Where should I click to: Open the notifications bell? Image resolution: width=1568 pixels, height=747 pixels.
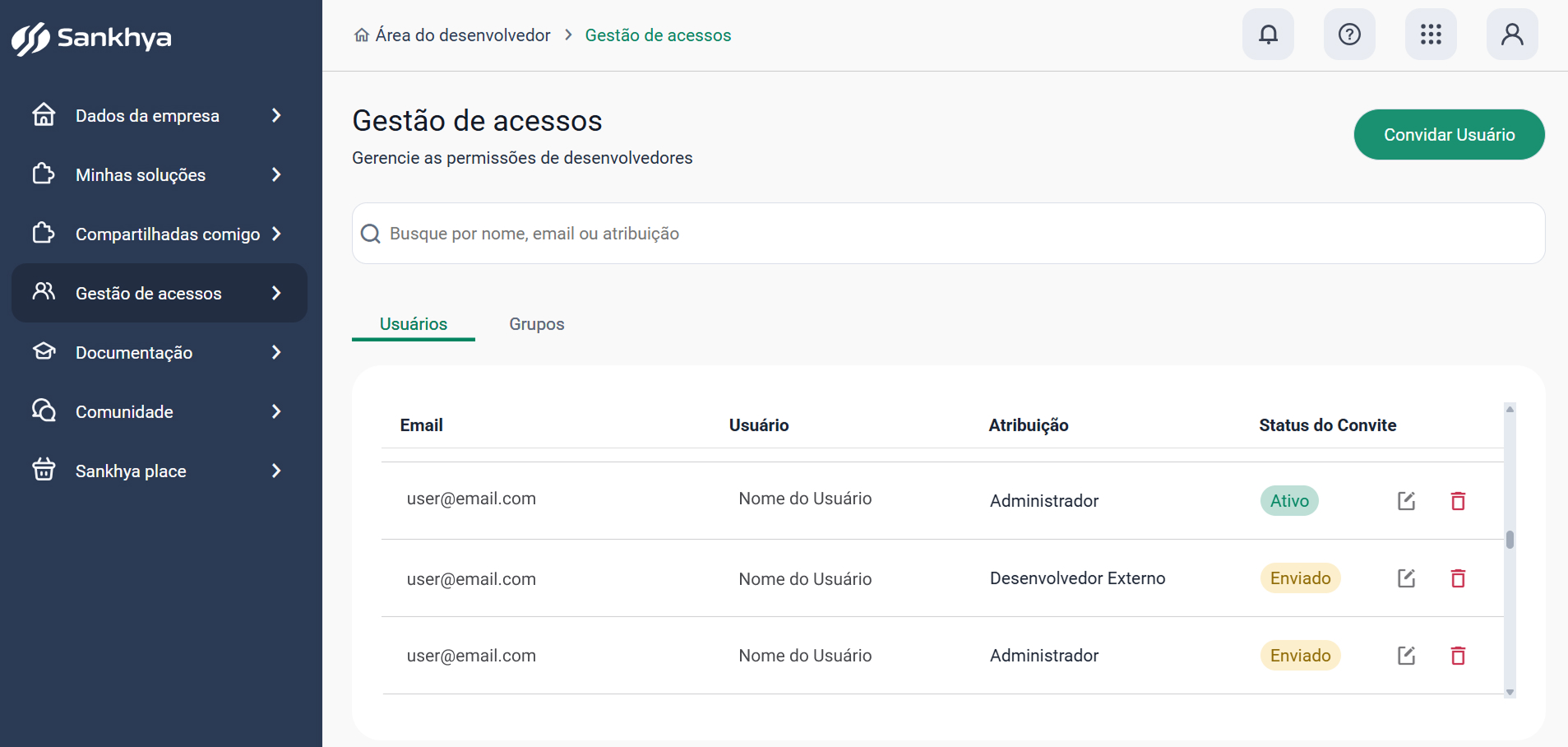1268,35
